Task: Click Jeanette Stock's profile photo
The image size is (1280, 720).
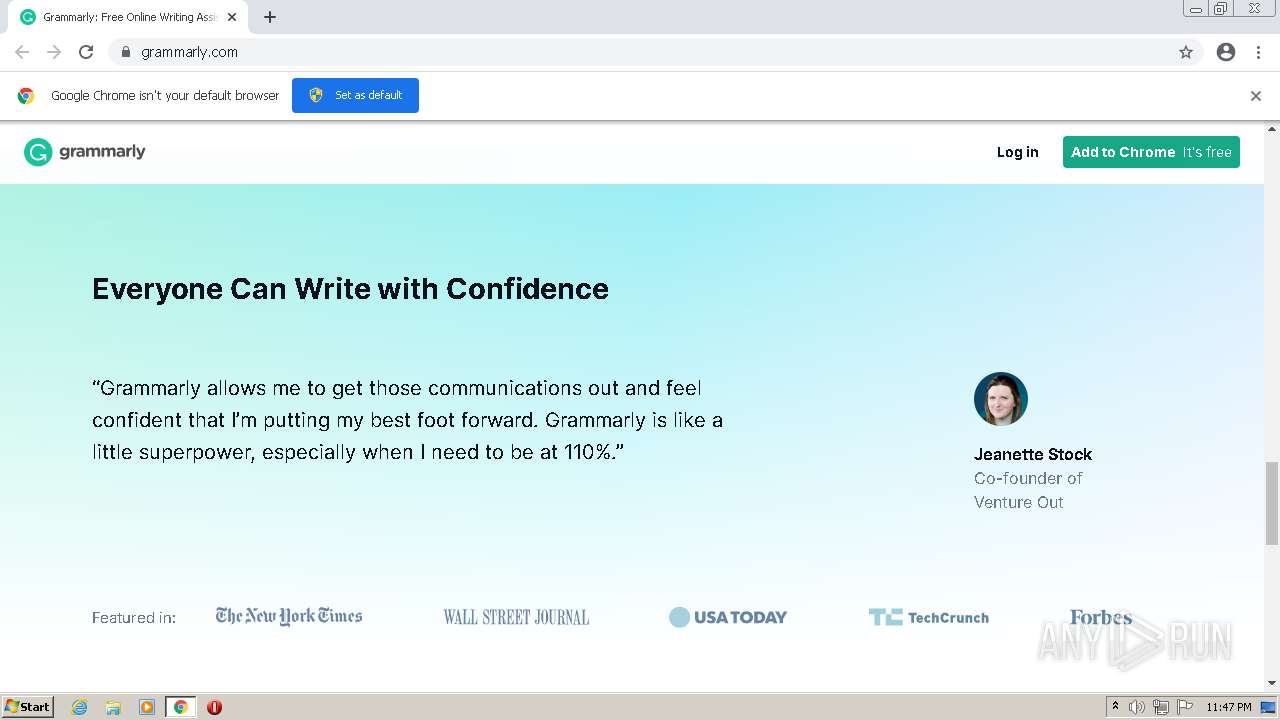Action: pos(1001,399)
